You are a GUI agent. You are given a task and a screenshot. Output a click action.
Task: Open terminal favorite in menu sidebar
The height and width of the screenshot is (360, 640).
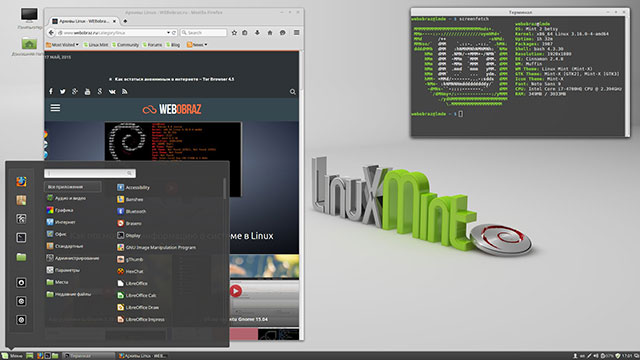click(21, 238)
